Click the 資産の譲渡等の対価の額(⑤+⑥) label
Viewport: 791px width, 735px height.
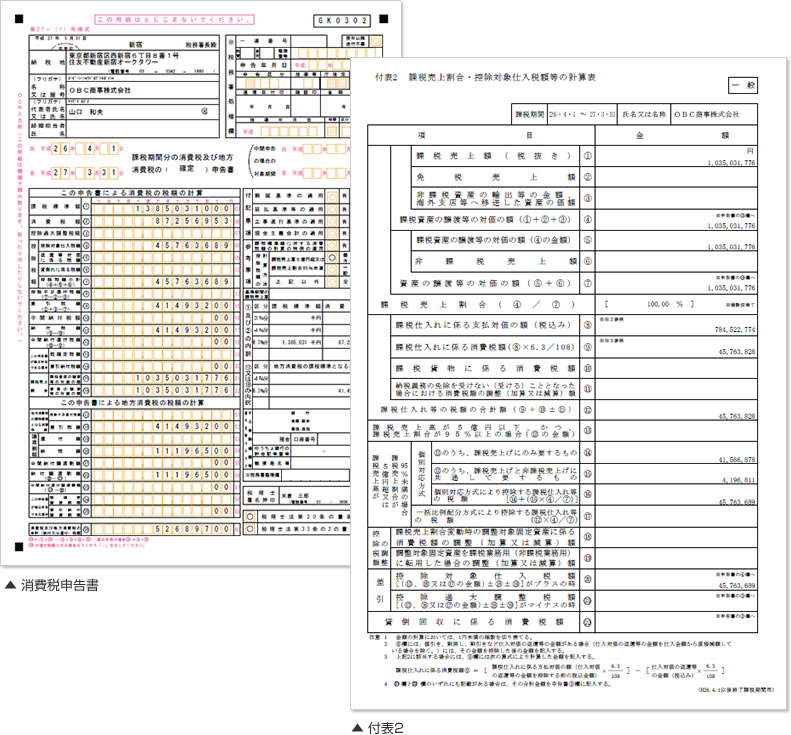485,284
